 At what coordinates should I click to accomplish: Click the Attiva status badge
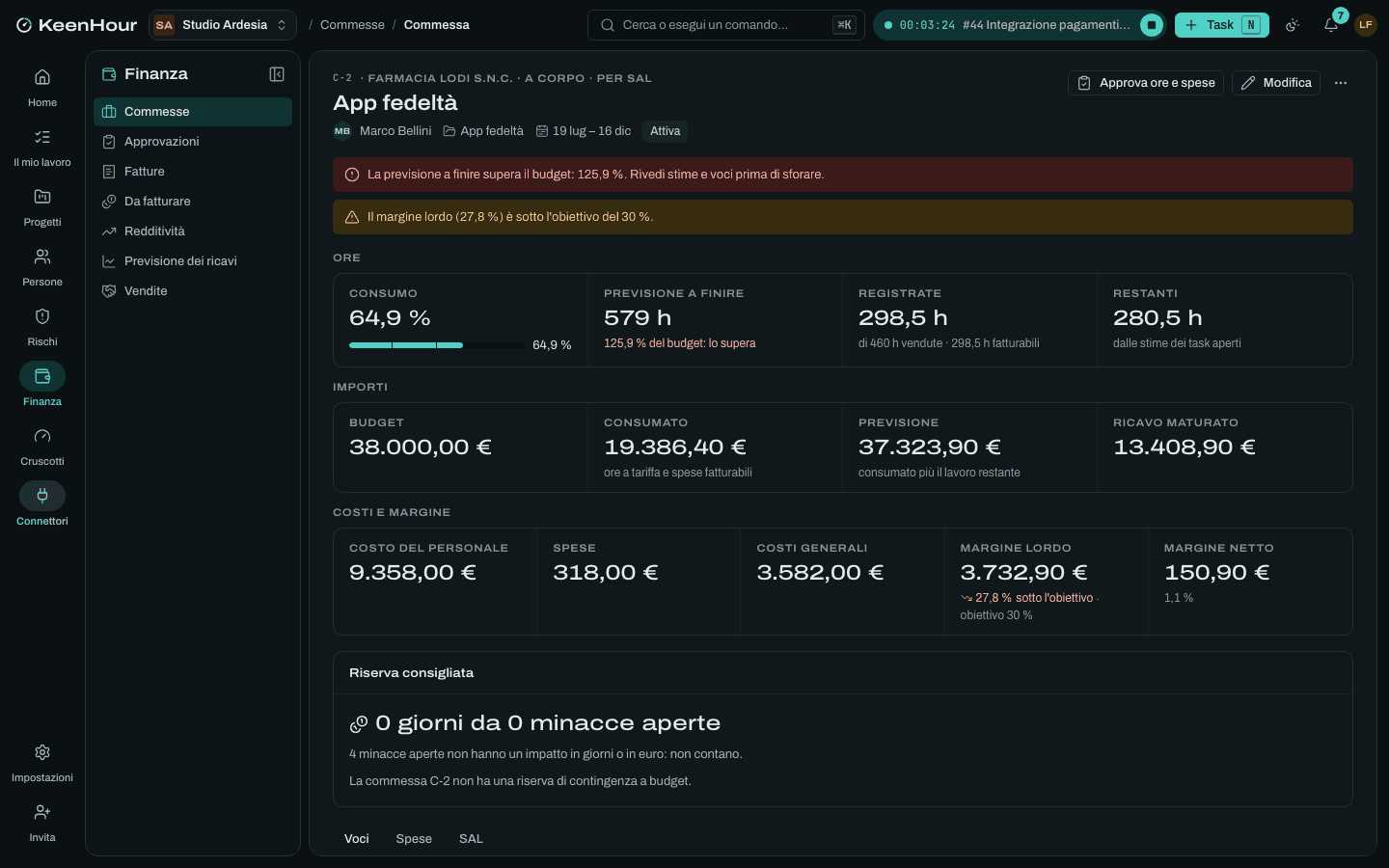(666, 131)
